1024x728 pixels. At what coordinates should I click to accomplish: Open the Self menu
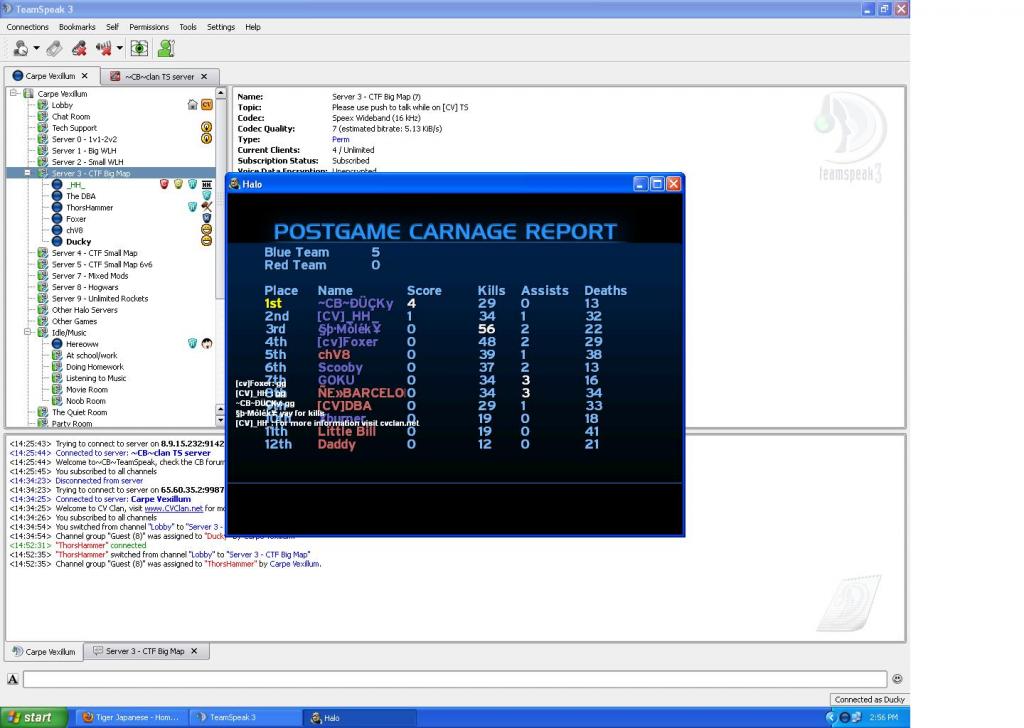pyautogui.click(x=112, y=27)
